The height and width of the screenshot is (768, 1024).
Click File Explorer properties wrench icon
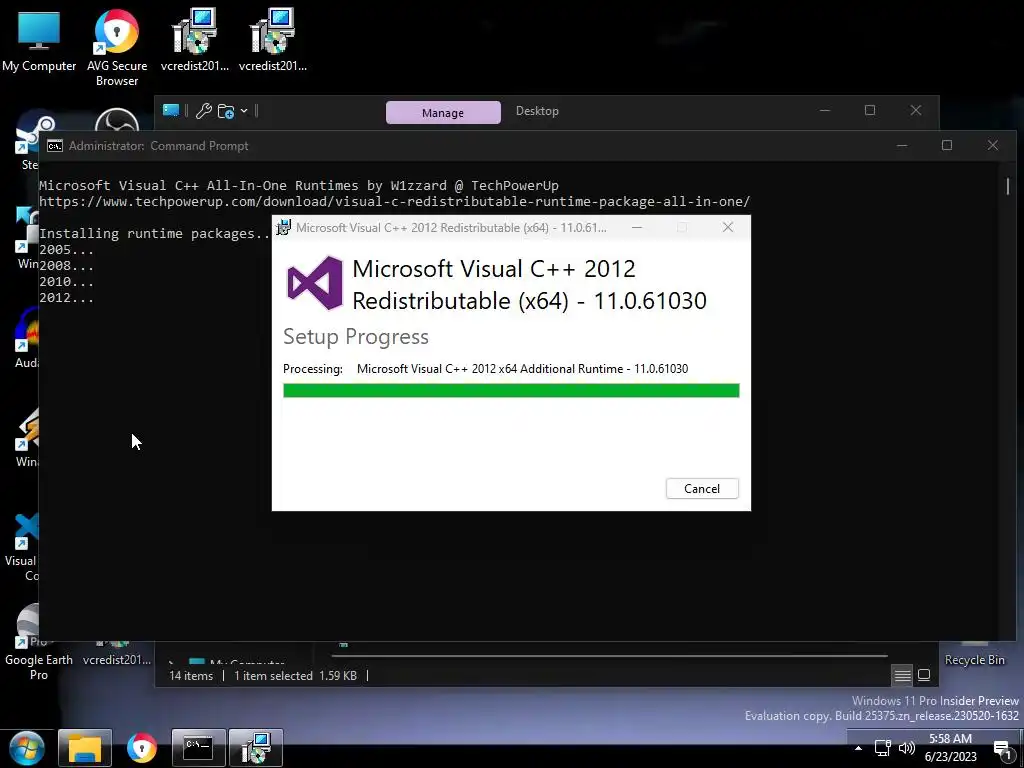coord(204,111)
